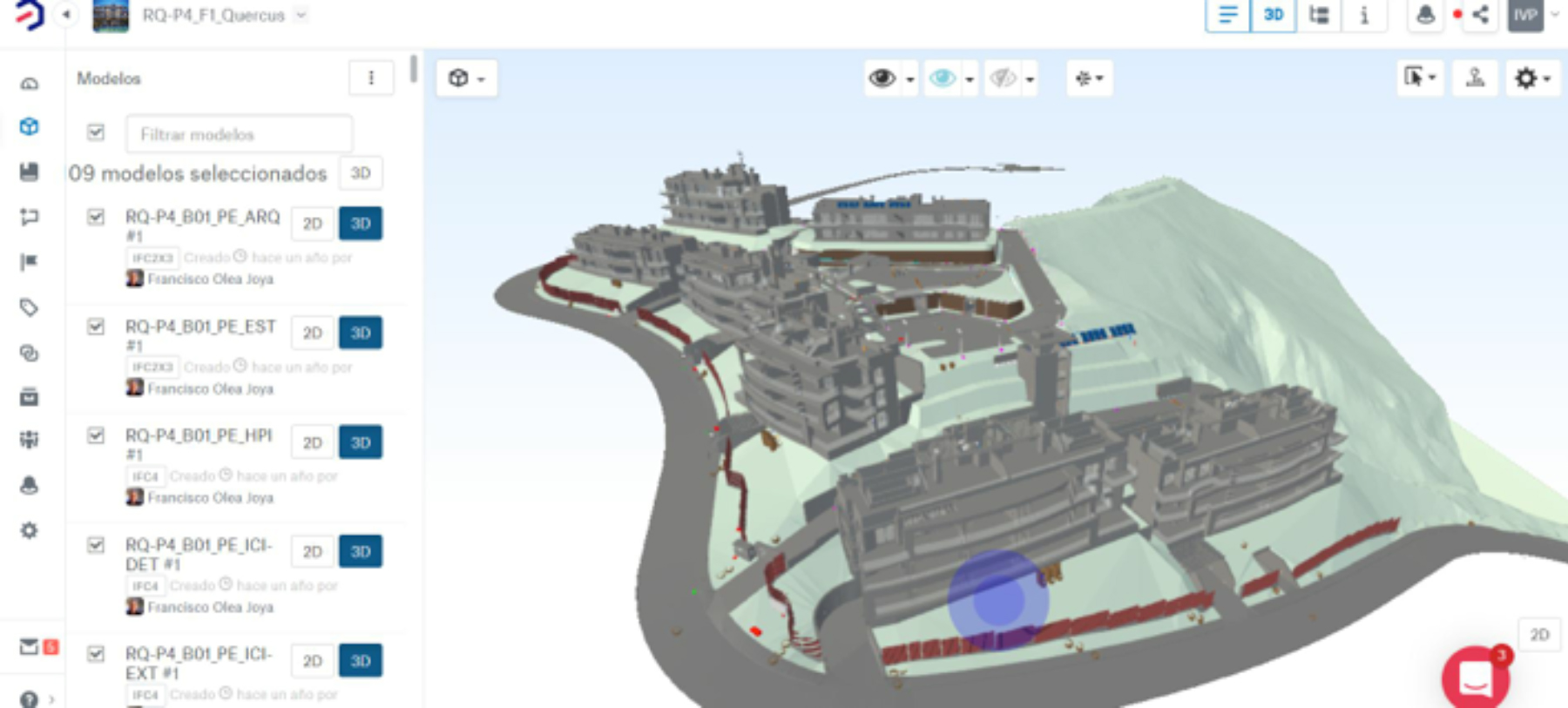Click the top bar notification bell
The height and width of the screenshot is (708, 1568).
click(x=1425, y=15)
